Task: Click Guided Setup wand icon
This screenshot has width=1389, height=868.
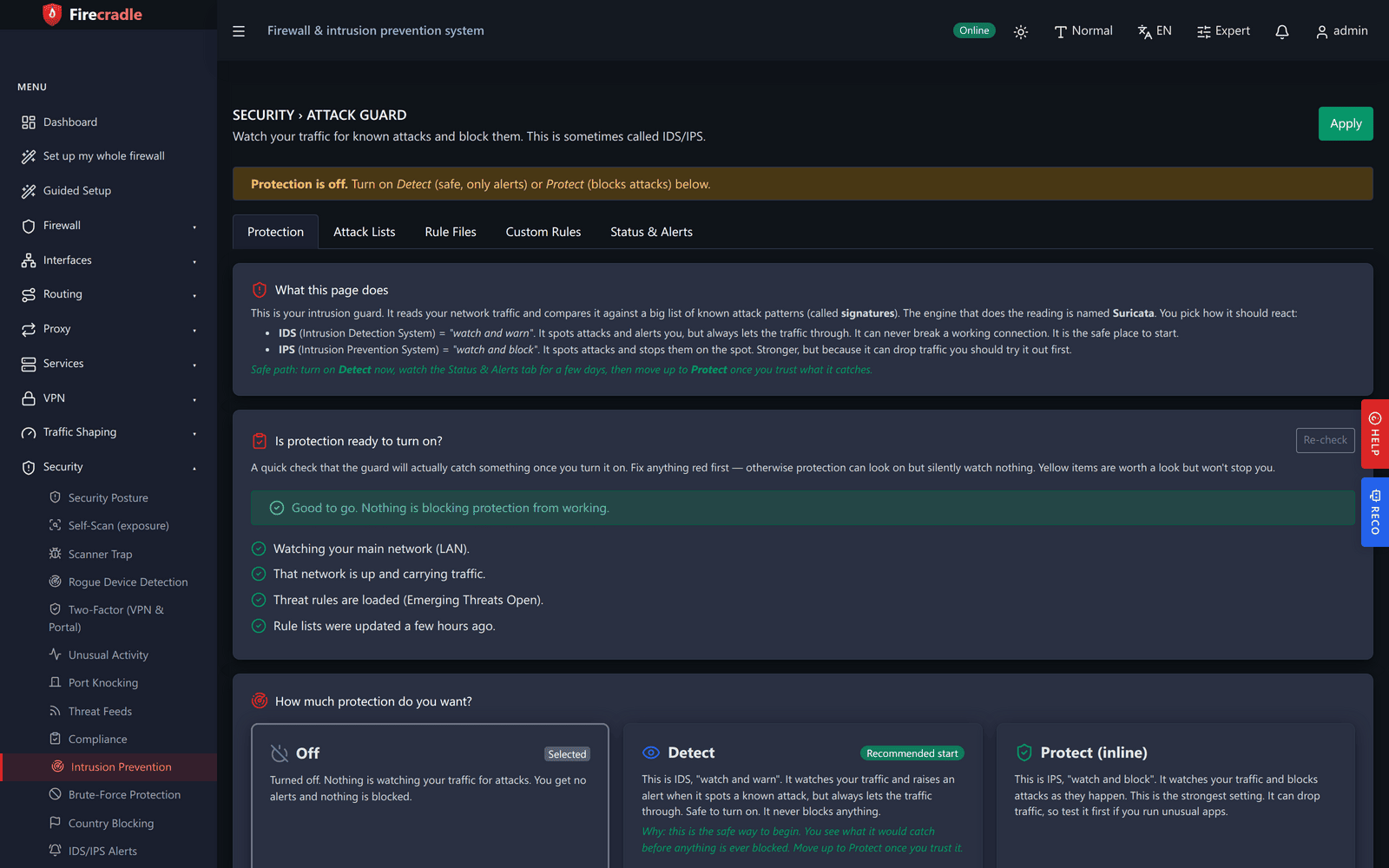Action: [29, 191]
